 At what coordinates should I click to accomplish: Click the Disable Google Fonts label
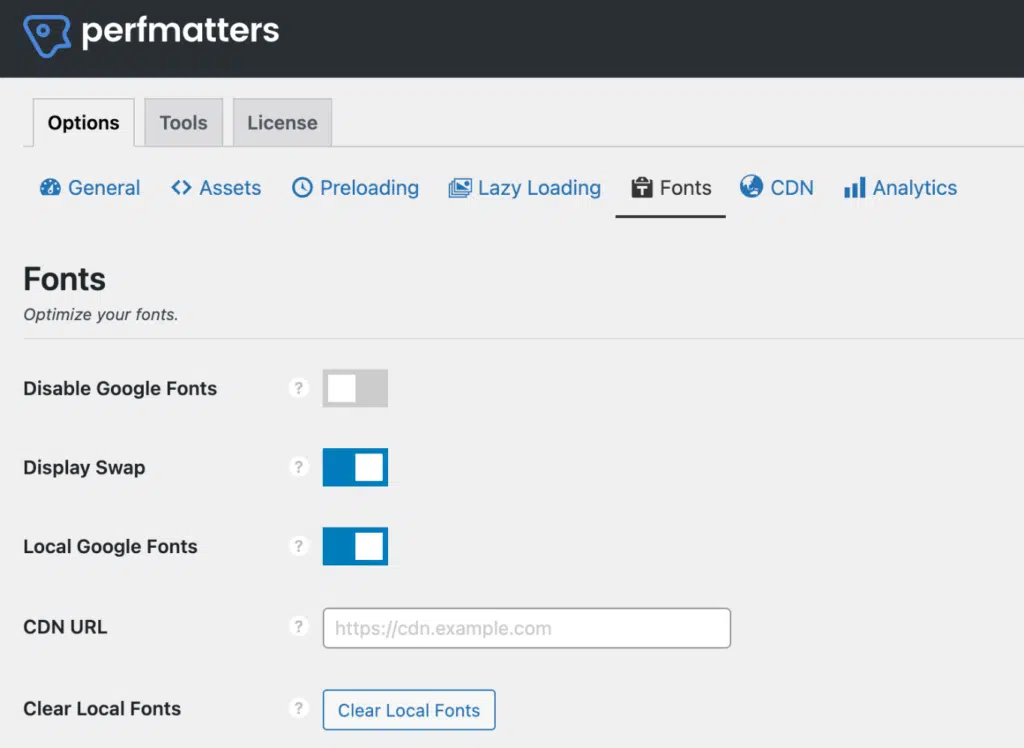coord(120,389)
